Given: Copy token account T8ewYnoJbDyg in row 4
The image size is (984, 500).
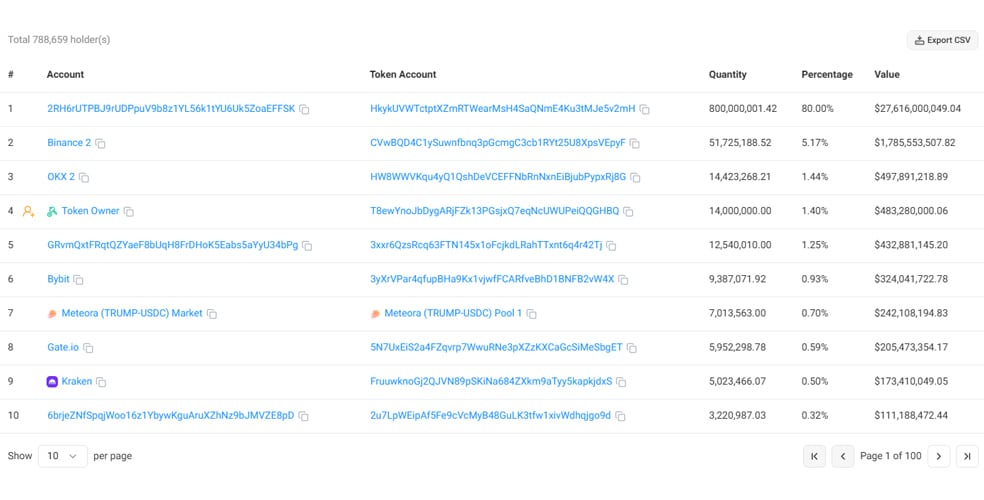Looking at the screenshot, I should (628, 212).
